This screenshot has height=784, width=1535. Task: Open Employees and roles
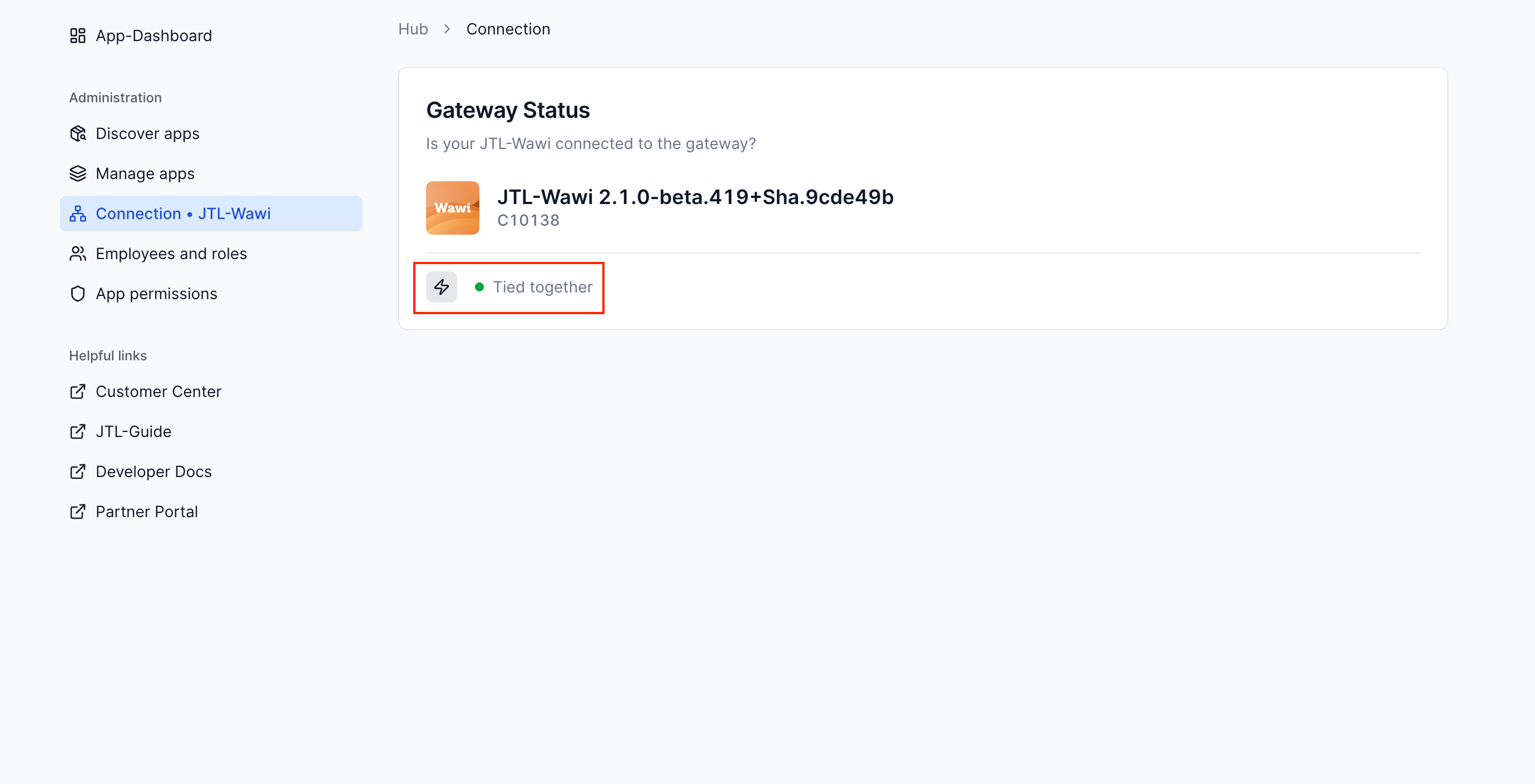(171, 253)
